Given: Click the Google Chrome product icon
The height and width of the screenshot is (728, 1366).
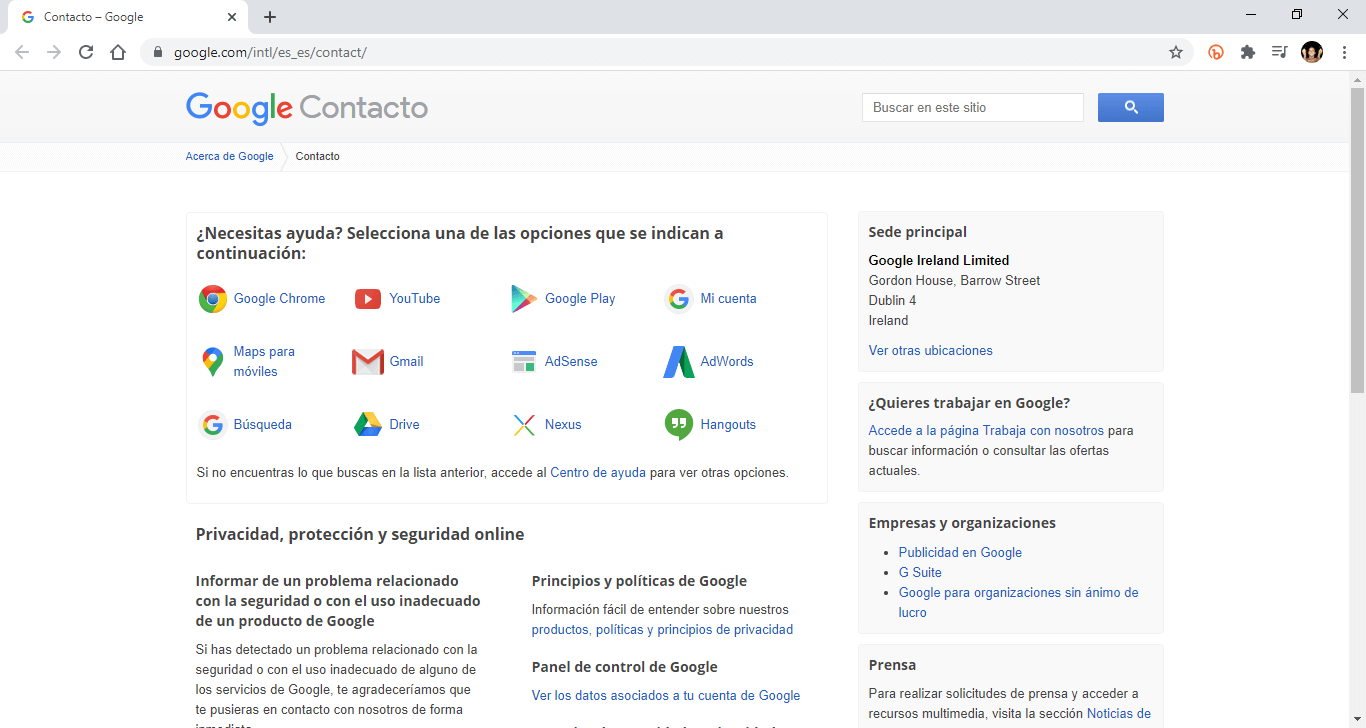Looking at the screenshot, I should (x=213, y=299).
